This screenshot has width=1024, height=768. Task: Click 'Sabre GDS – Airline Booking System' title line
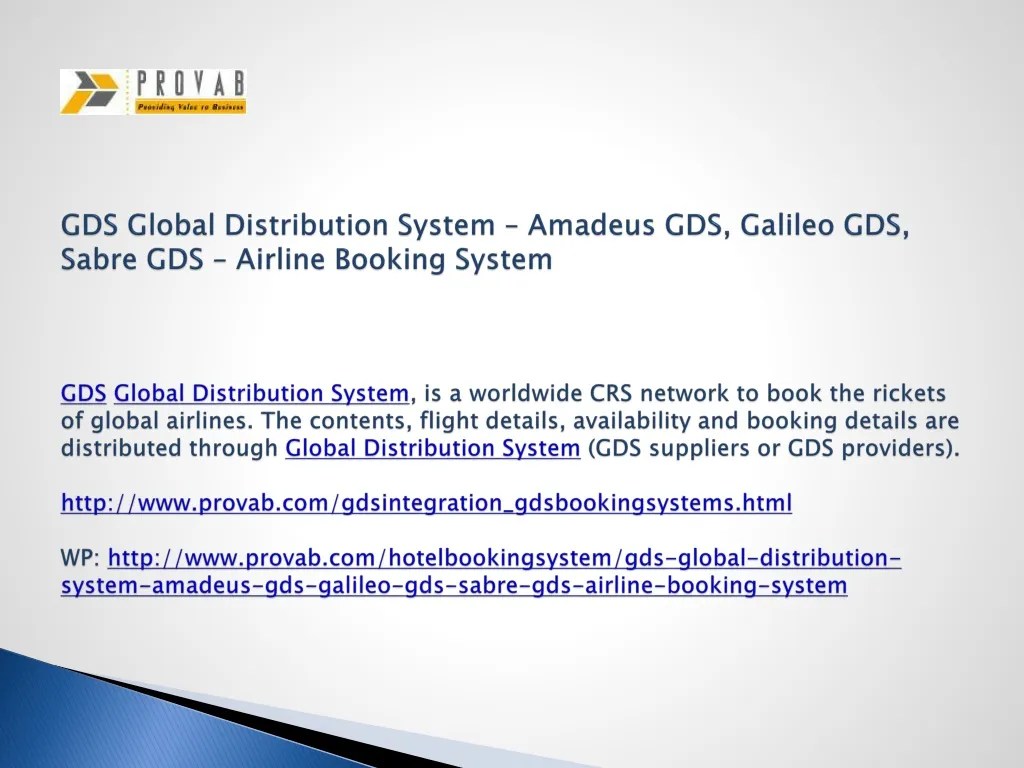(x=306, y=259)
